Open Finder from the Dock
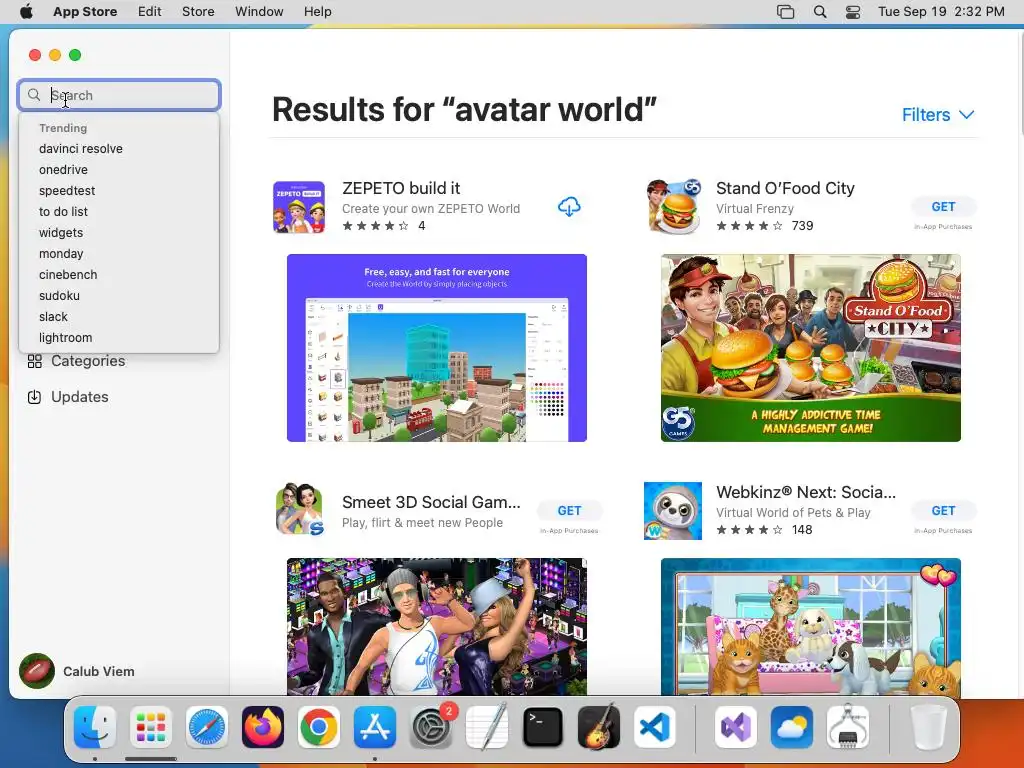Viewport: 1024px width, 768px height. coord(95,727)
